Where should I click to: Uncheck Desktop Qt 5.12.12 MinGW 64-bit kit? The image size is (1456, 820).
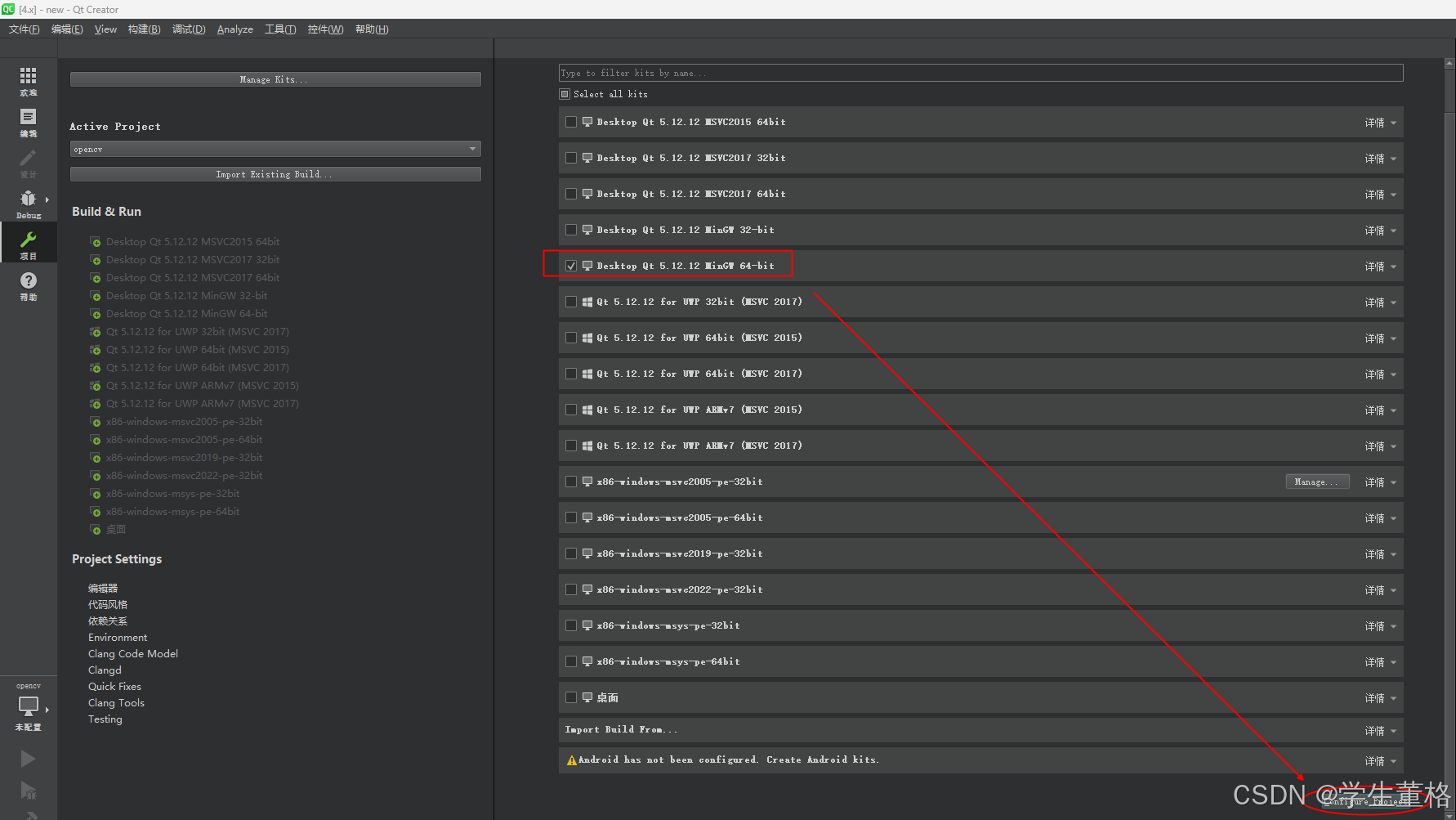click(571, 266)
